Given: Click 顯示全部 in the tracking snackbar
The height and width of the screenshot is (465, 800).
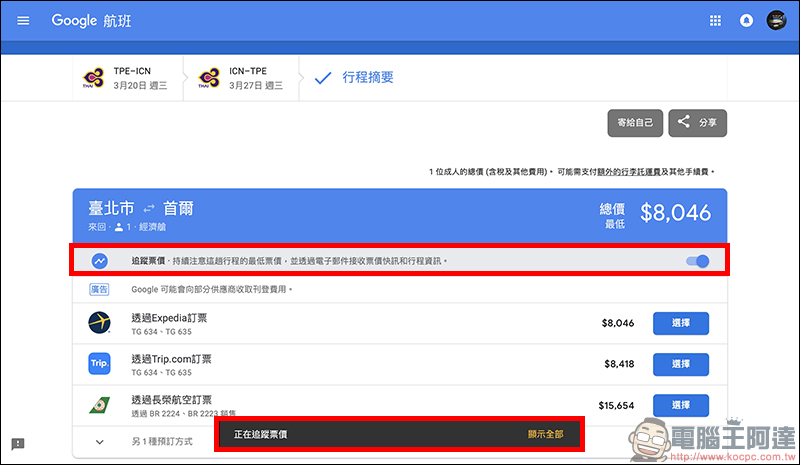Looking at the screenshot, I should point(545,434).
